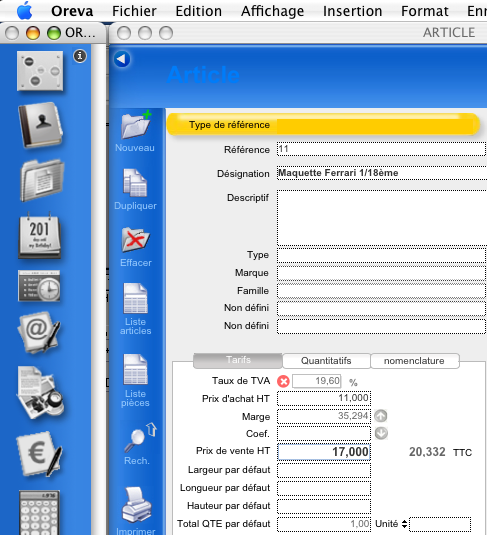The width and height of the screenshot is (487, 535).
Task: Click the info icon in sidebar
Action: tap(80, 56)
